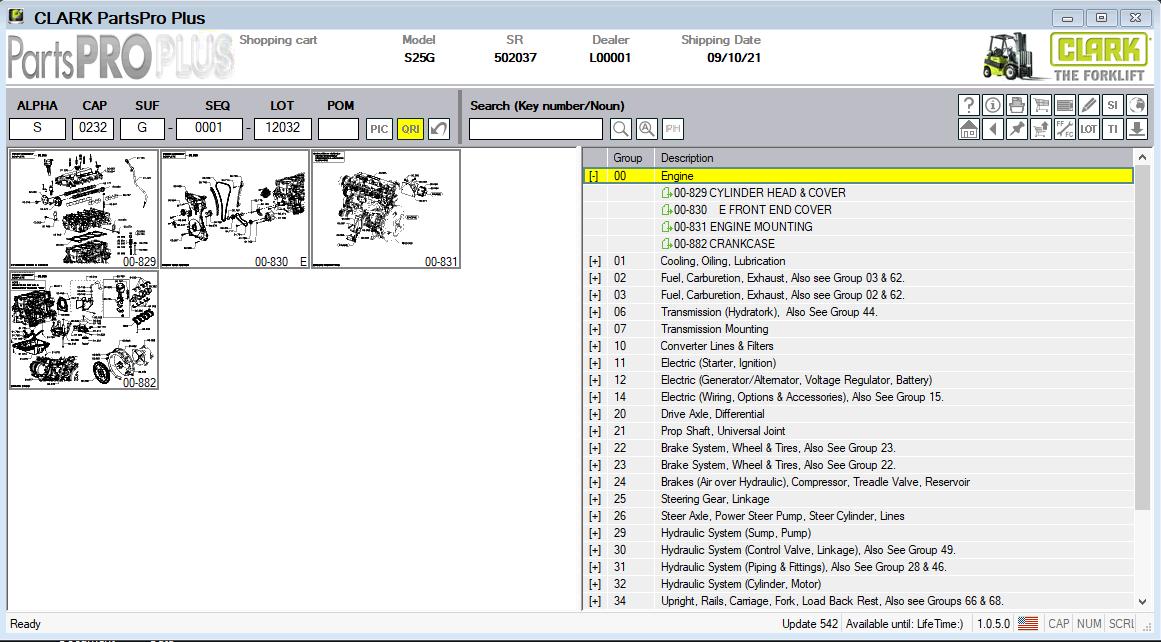Open the globe icon
1161x642 pixels.
(x=1136, y=105)
